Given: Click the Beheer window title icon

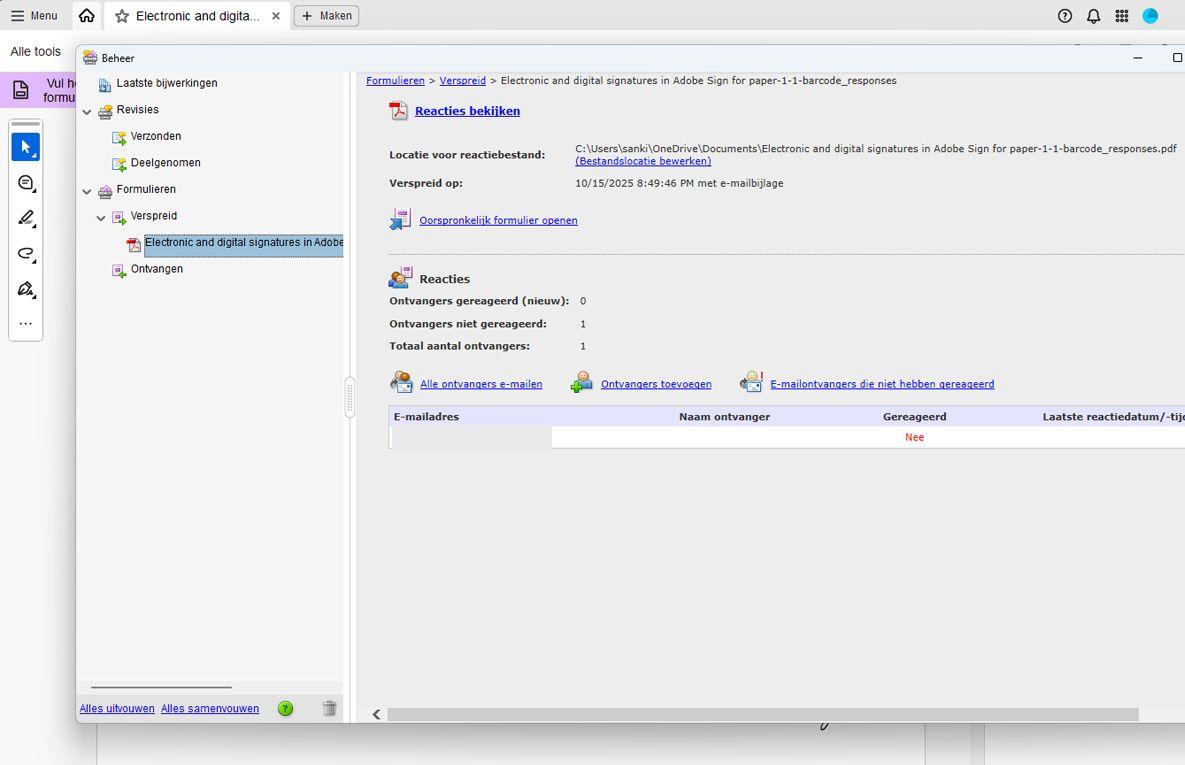Looking at the screenshot, I should (x=90, y=58).
